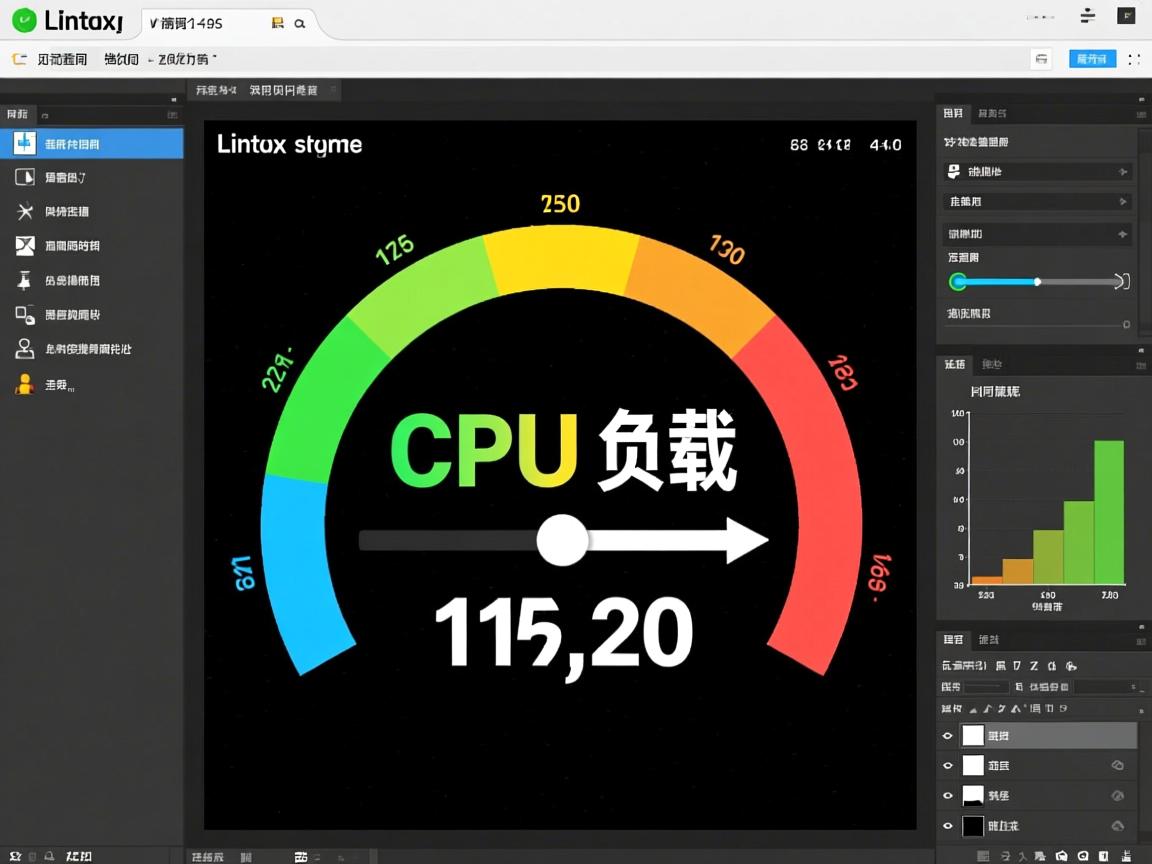Expand the first dropdown in the right properties panel
Screen dimensions: 1152x864
1036,171
